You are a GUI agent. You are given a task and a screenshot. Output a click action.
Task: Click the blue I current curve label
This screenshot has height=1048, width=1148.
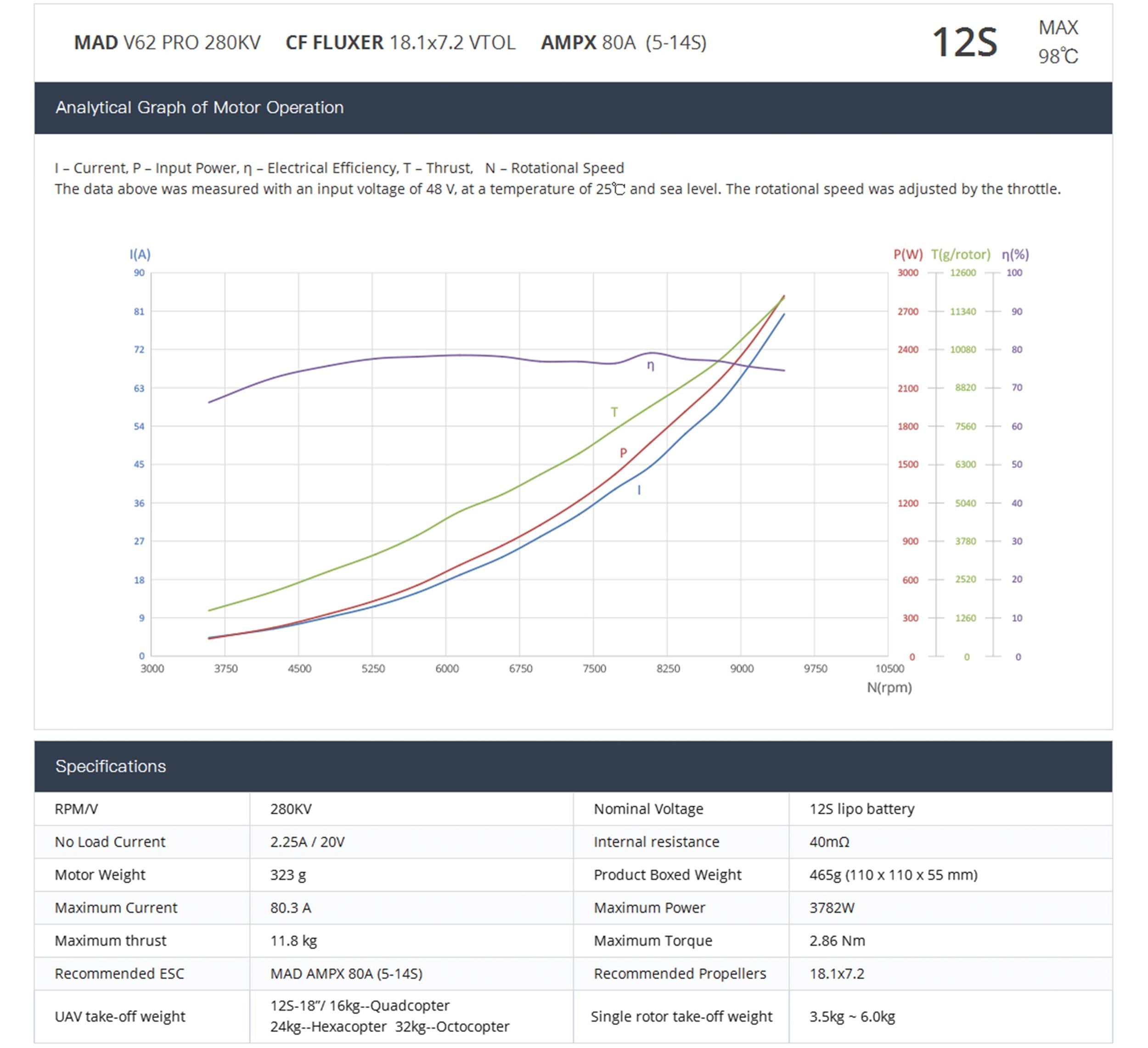pos(639,490)
